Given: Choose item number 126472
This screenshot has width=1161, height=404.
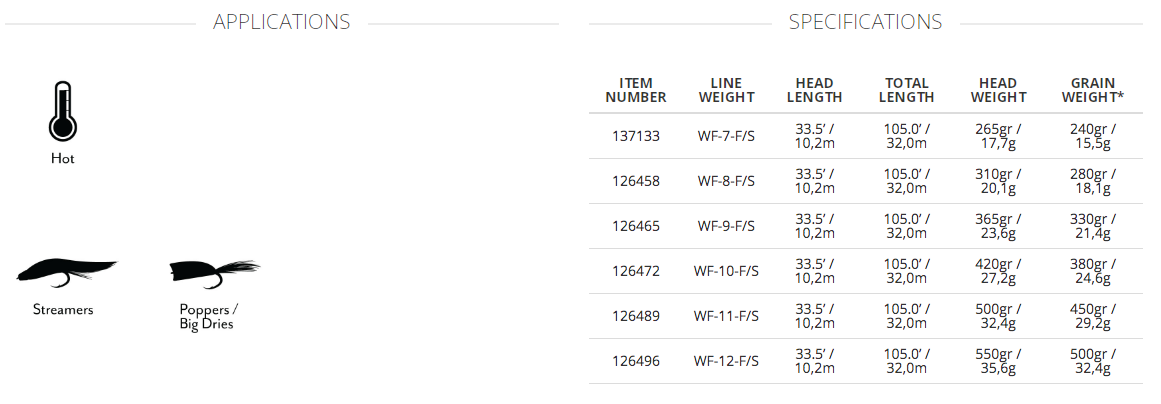Looking at the screenshot, I should [636, 271].
